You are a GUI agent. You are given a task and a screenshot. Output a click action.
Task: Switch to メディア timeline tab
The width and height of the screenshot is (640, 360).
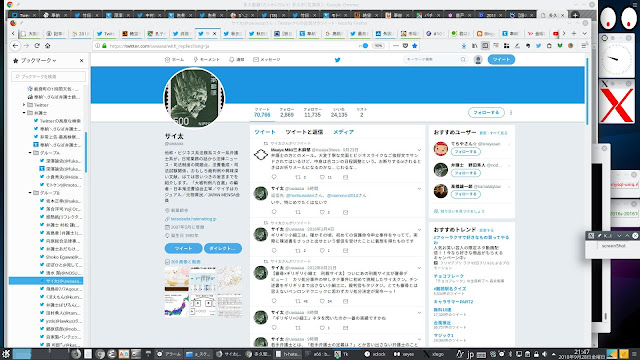pyautogui.click(x=343, y=132)
